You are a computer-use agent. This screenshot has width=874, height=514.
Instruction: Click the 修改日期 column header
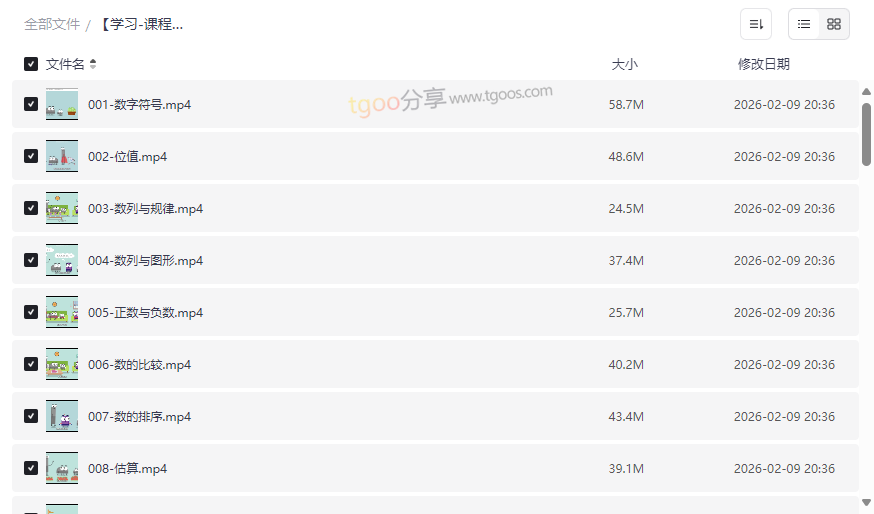[x=763, y=64]
